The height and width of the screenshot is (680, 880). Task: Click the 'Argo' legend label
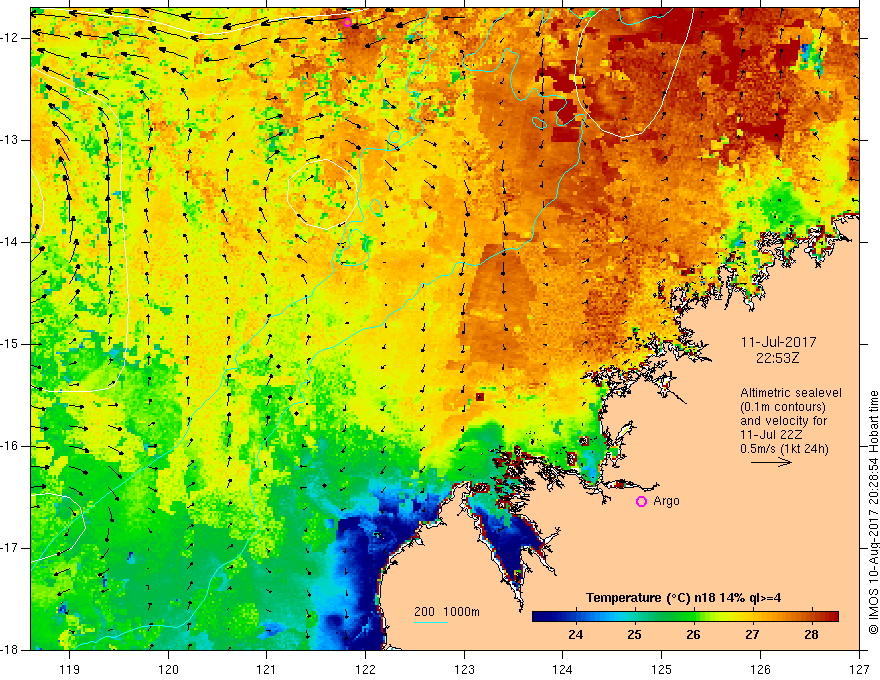click(x=666, y=501)
